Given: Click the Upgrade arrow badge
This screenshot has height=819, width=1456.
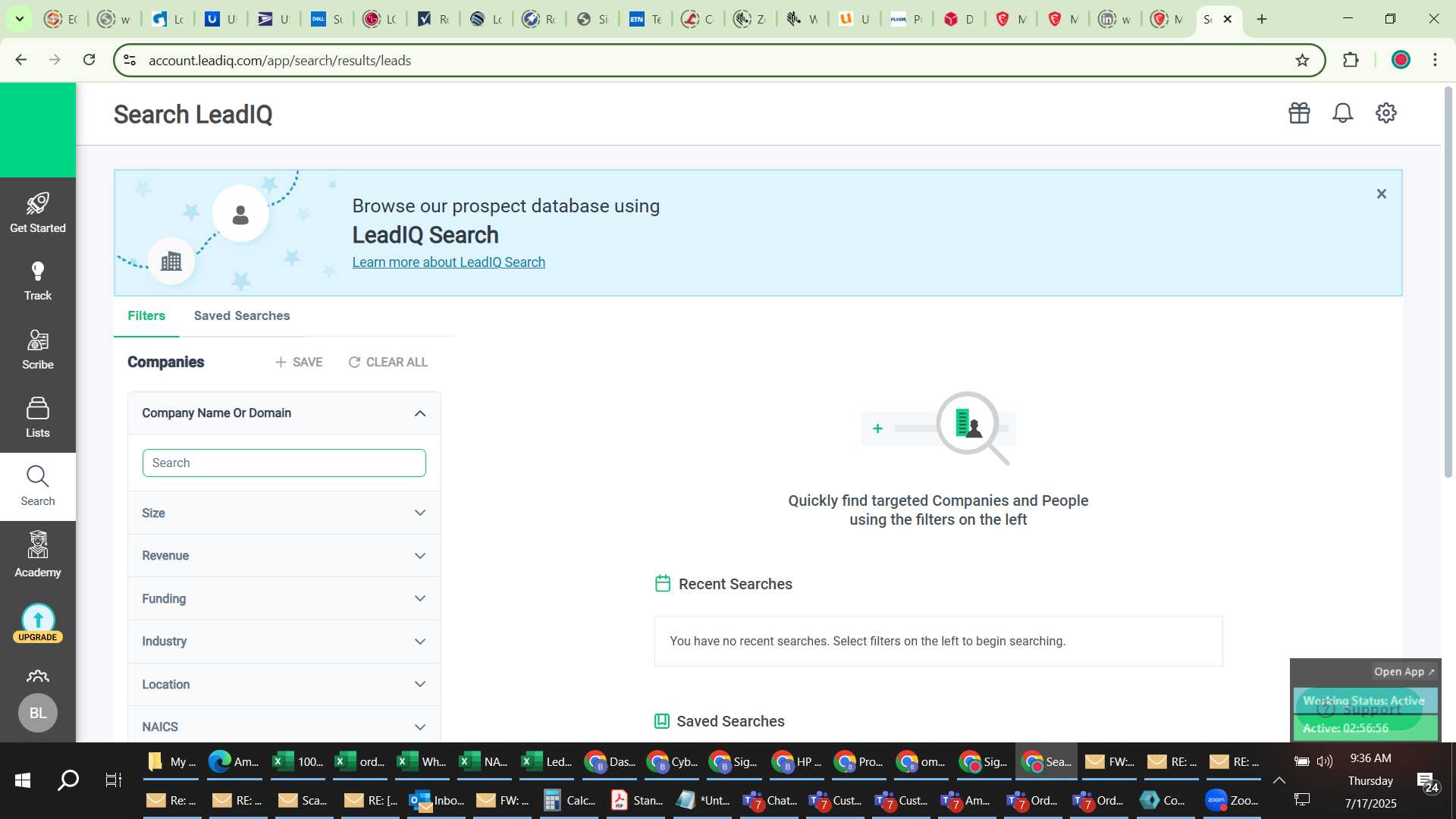Looking at the screenshot, I should (38, 623).
